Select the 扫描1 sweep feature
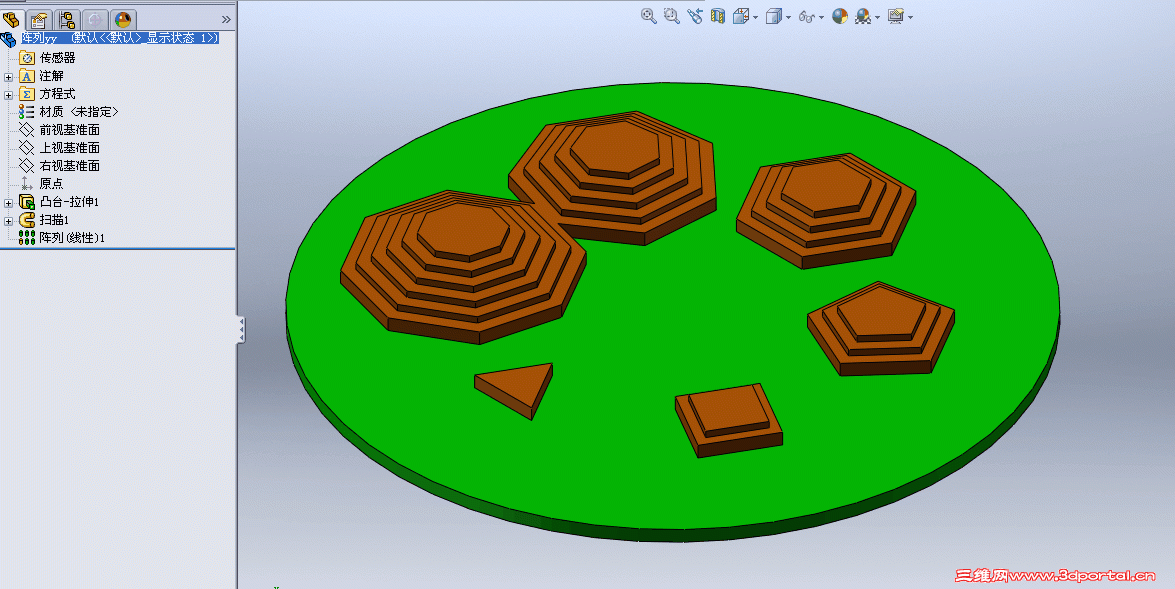Viewport: 1175px width, 589px height. click(x=55, y=220)
